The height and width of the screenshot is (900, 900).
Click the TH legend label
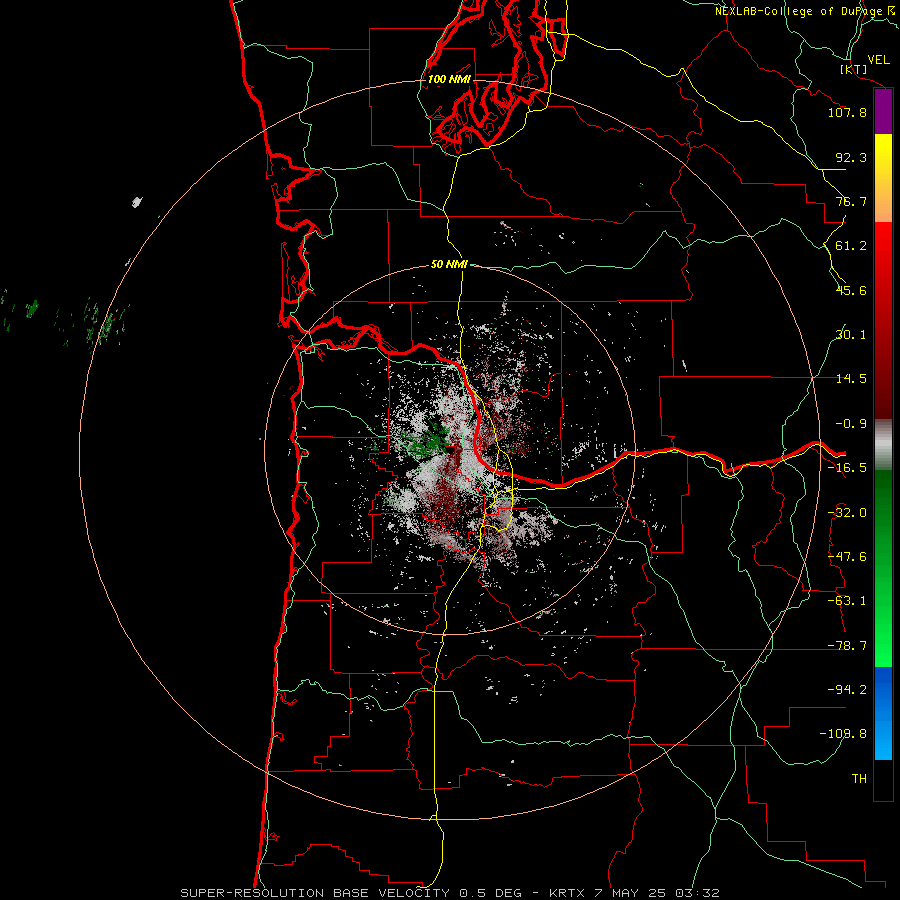859,778
